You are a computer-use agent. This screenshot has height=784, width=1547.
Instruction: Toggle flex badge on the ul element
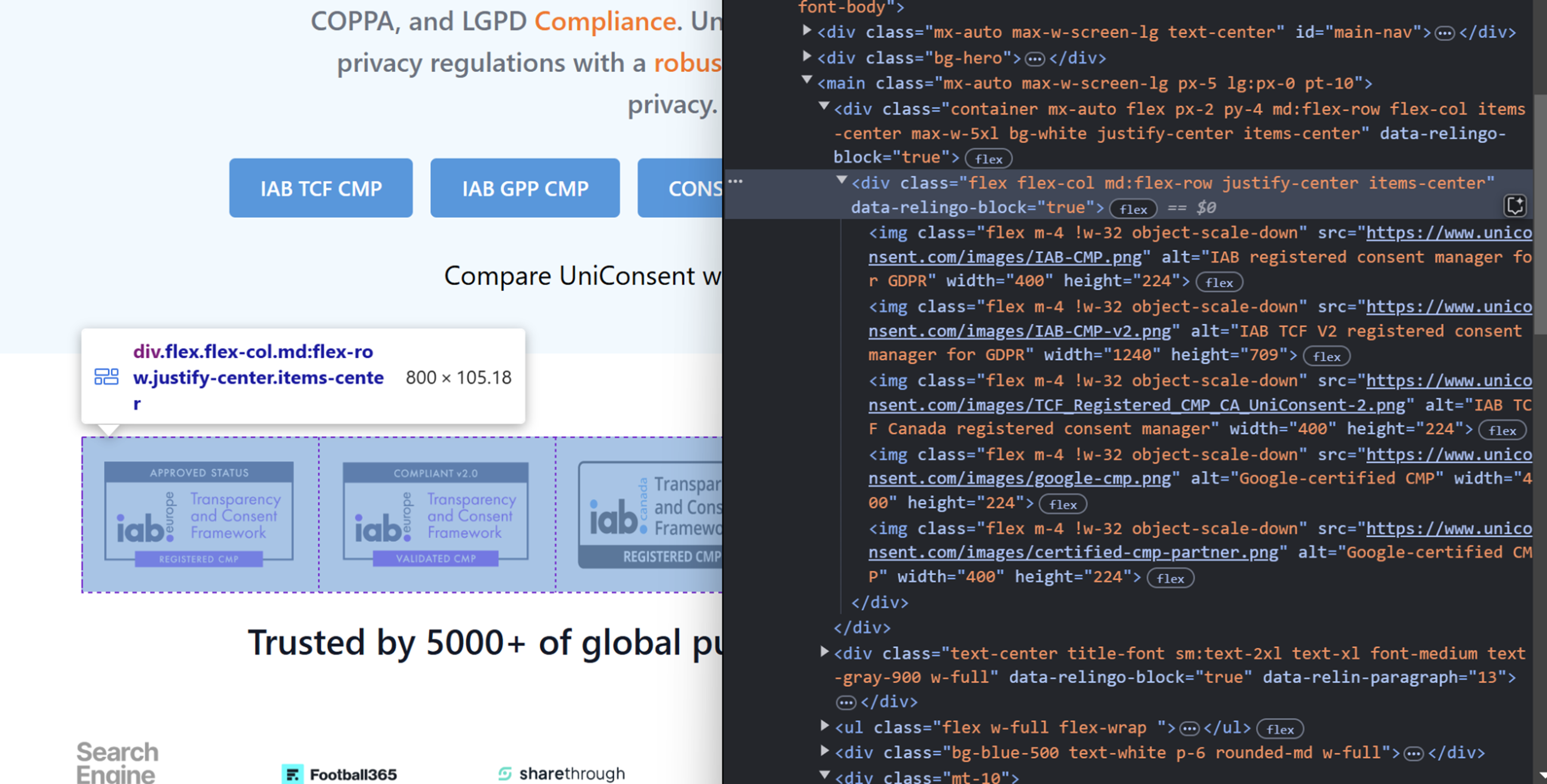1280,729
